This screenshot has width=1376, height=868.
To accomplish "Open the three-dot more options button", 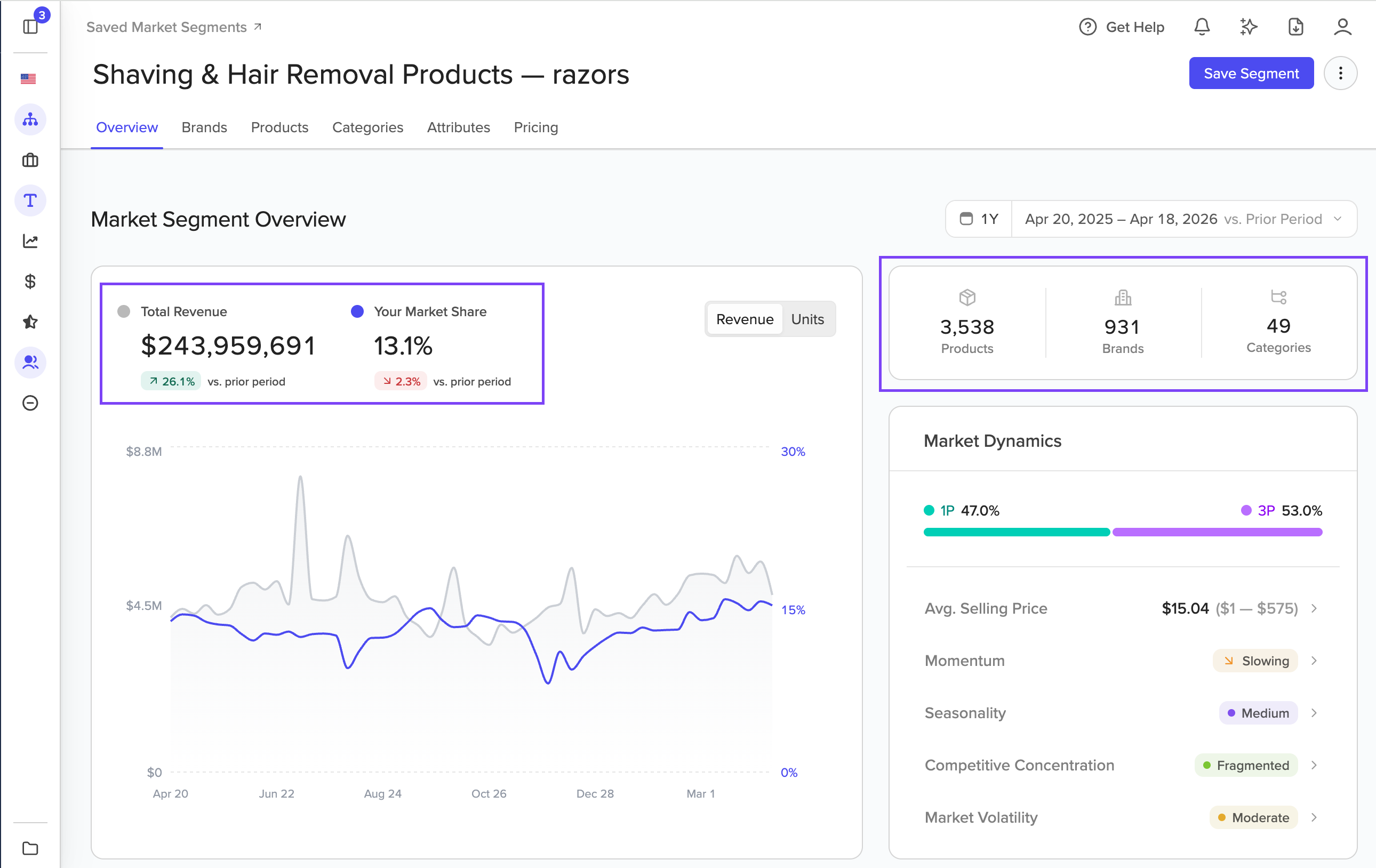I will point(1341,73).
